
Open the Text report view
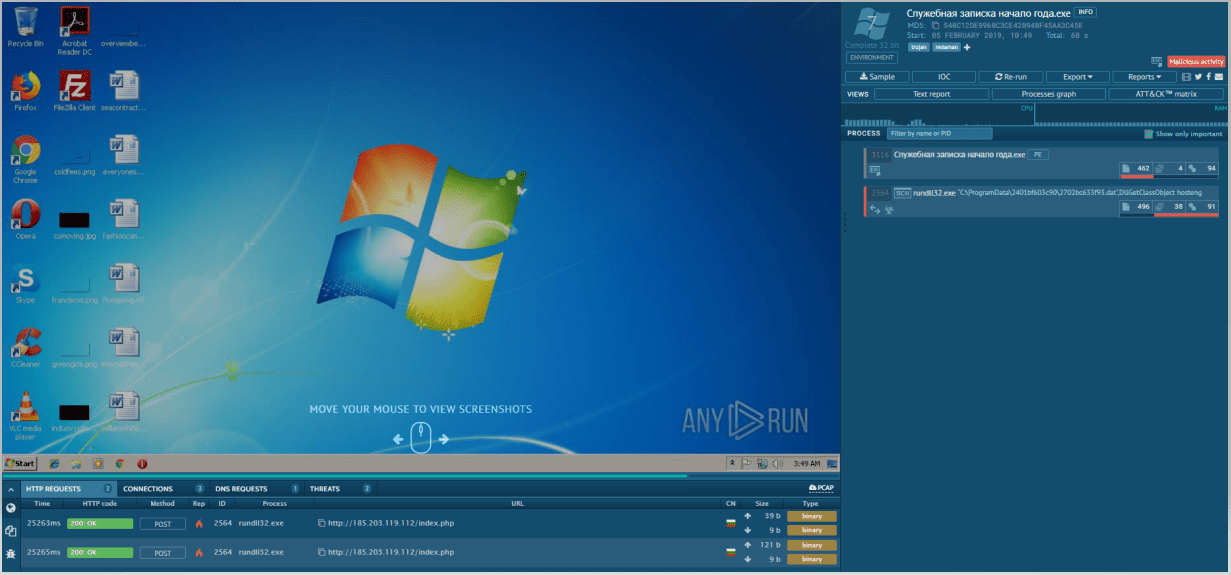(x=932, y=94)
